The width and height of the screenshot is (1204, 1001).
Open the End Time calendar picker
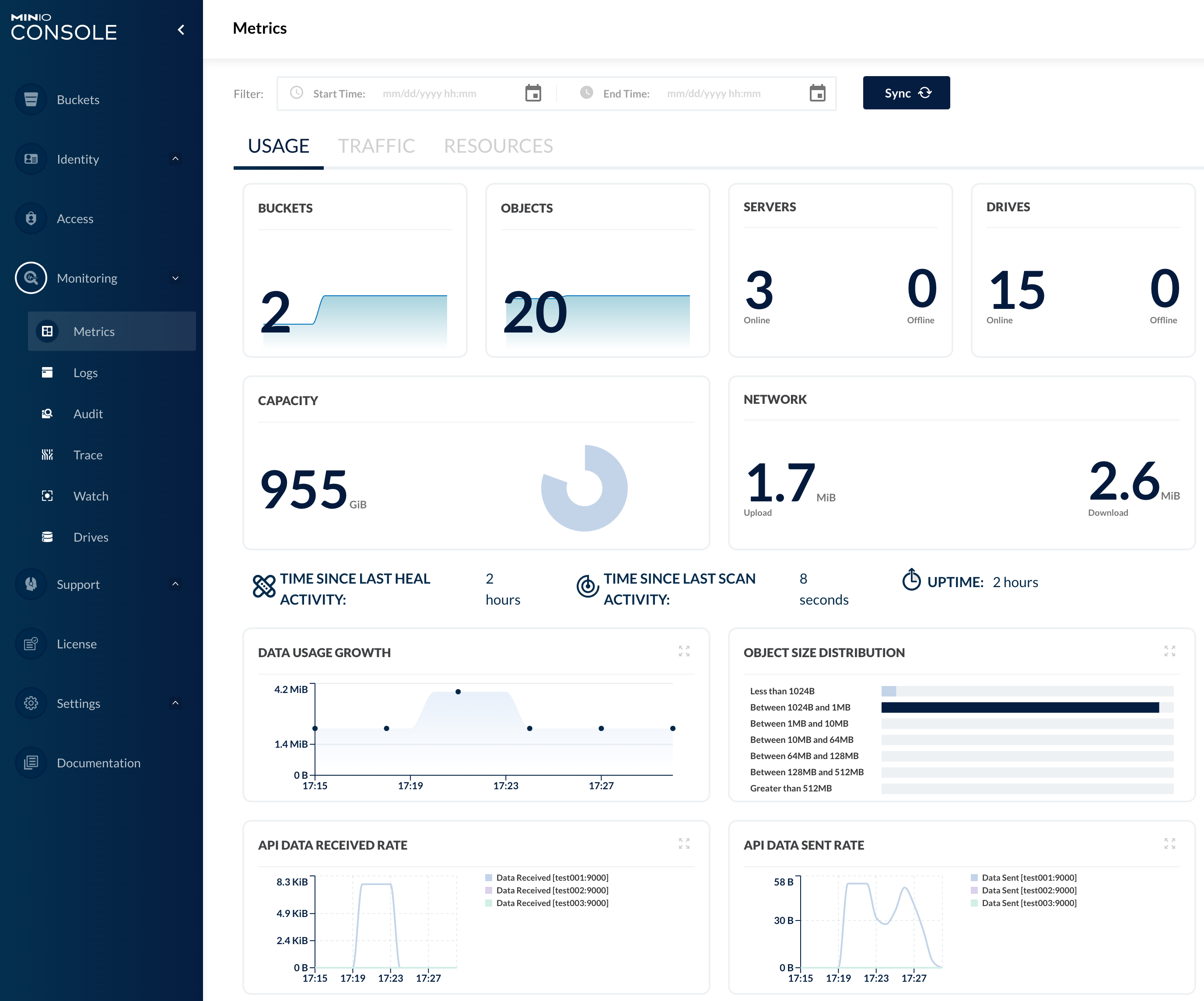tap(818, 93)
